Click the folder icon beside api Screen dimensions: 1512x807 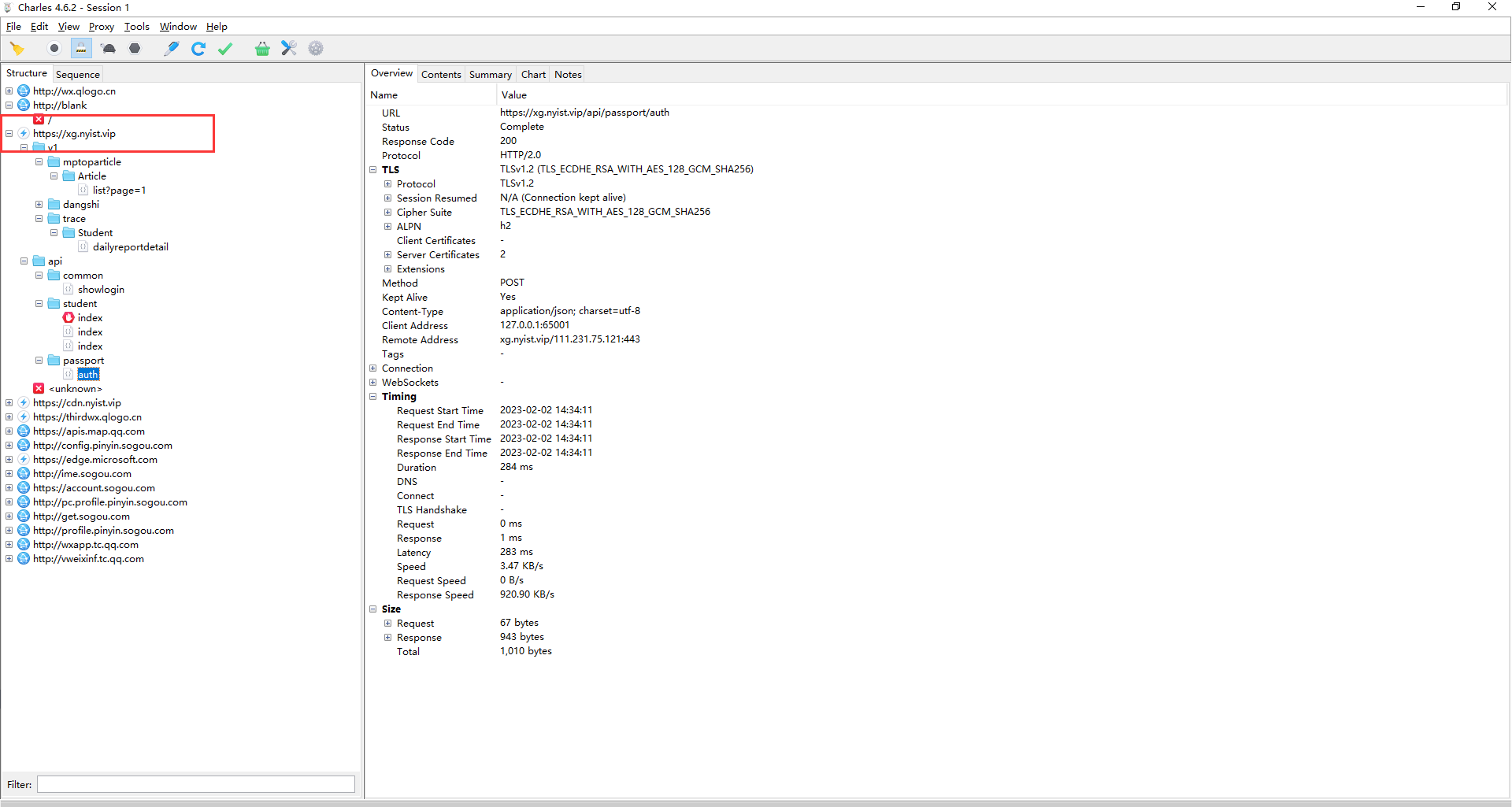[x=39, y=261]
